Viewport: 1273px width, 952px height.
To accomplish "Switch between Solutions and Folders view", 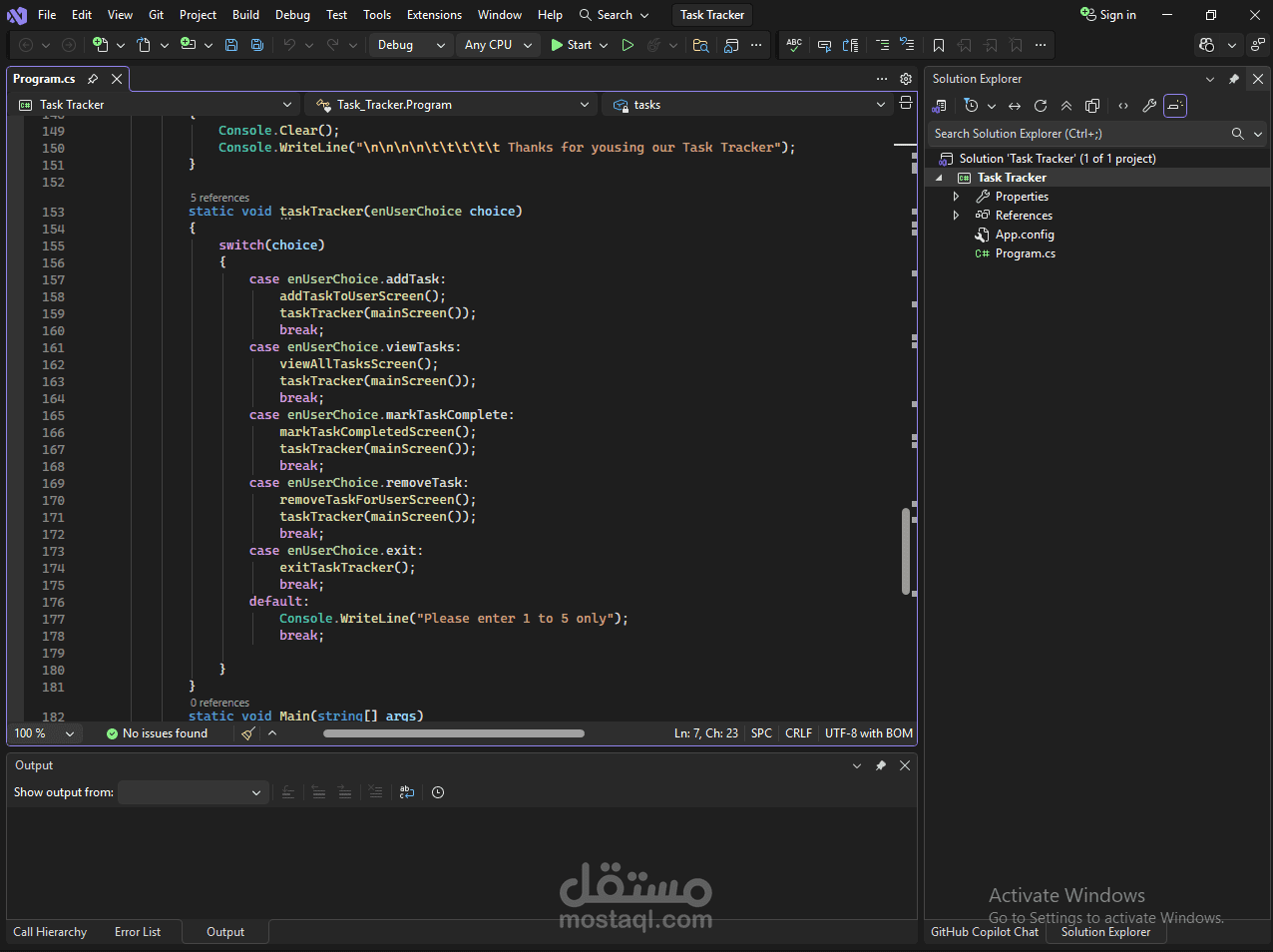I will click(939, 106).
